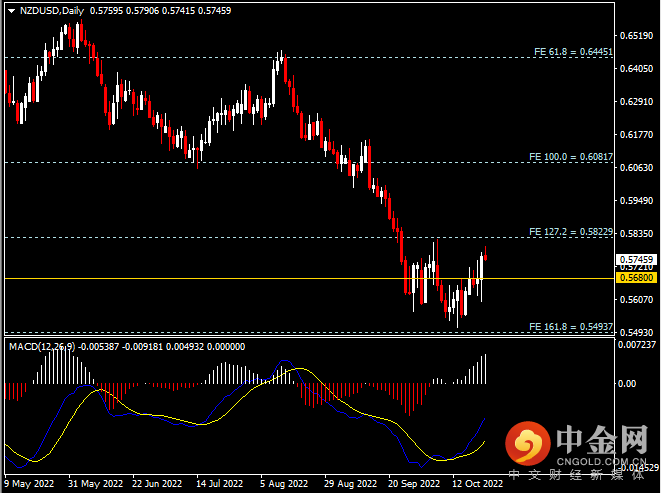Click the MACD zero level label 0.00
Screen dimensions: 662x493
pyautogui.click(x=627, y=384)
